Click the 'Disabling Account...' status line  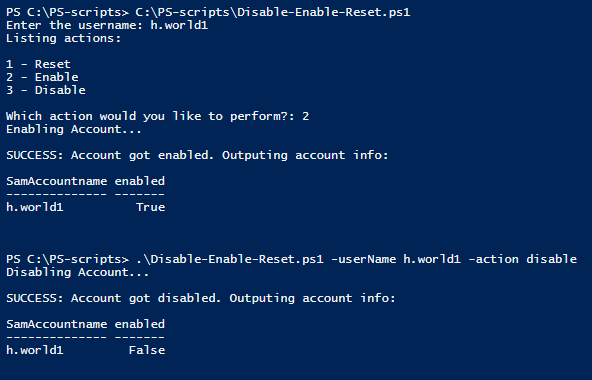(77, 272)
